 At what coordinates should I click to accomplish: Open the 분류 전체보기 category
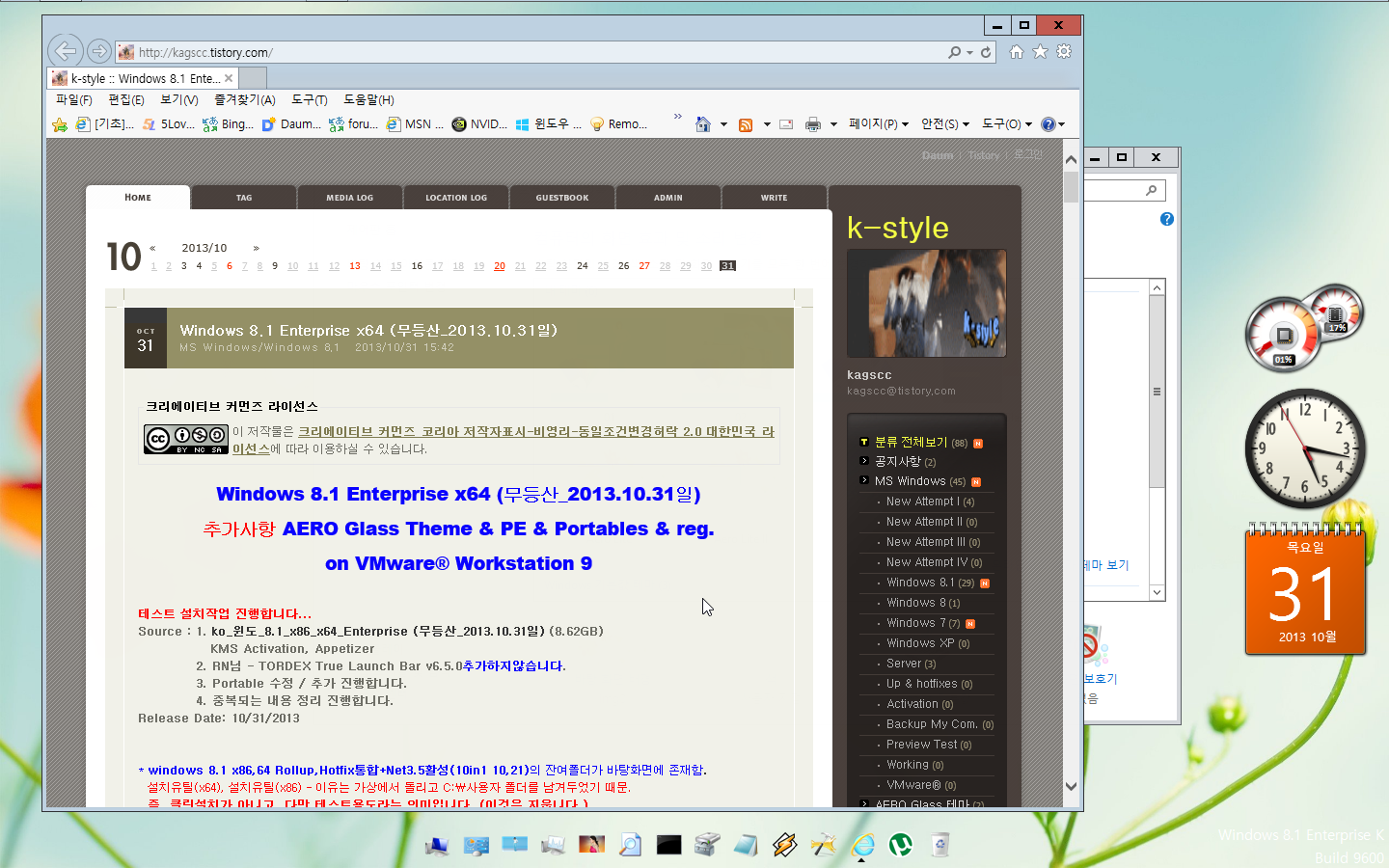pos(911,442)
